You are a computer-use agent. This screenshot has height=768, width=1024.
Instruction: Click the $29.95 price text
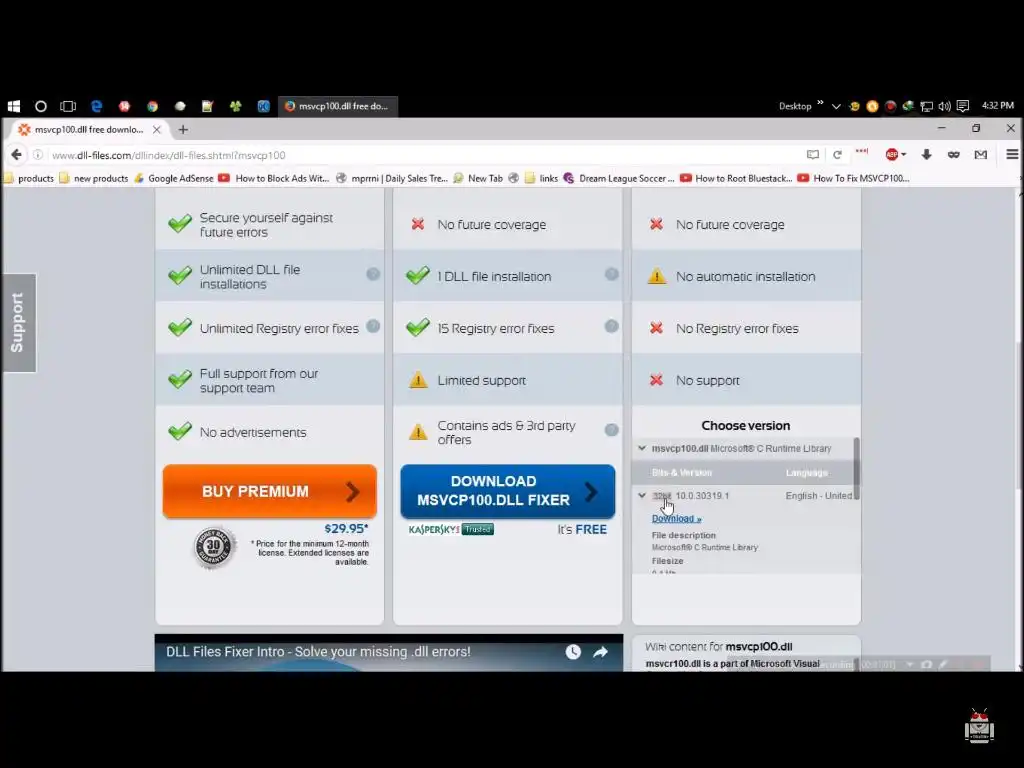(346, 528)
